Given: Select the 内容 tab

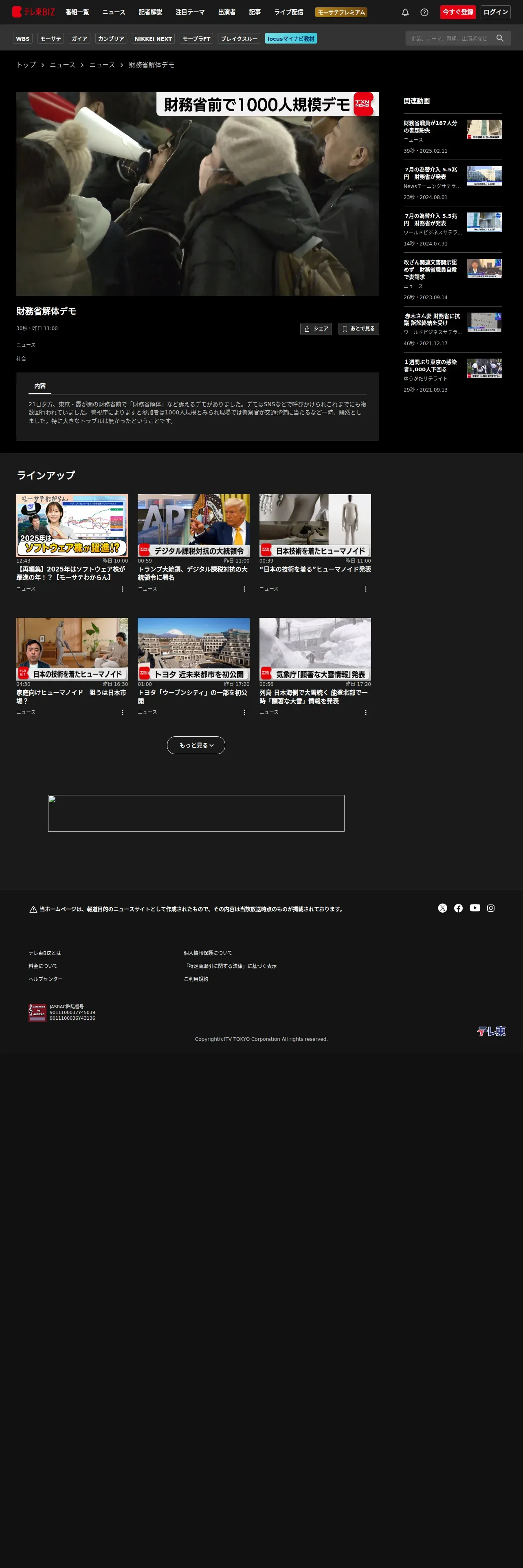Looking at the screenshot, I should point(40,386).
